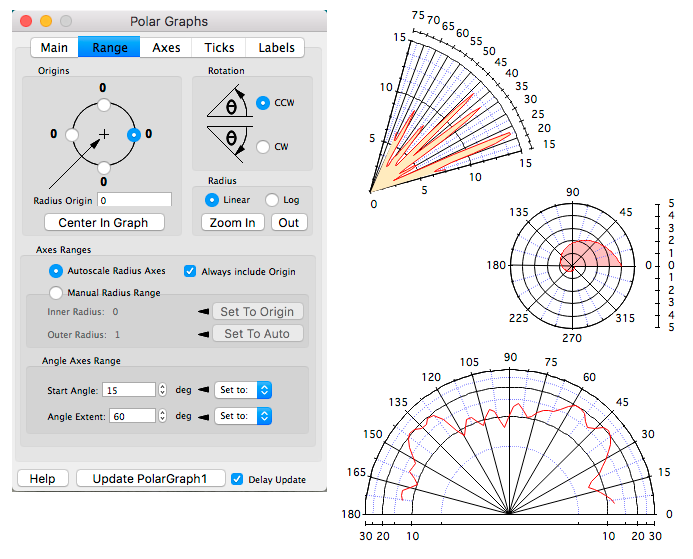Toggle Always include Origin checkbox
This screenshot has height=559, width=693.
coord(190,271)
